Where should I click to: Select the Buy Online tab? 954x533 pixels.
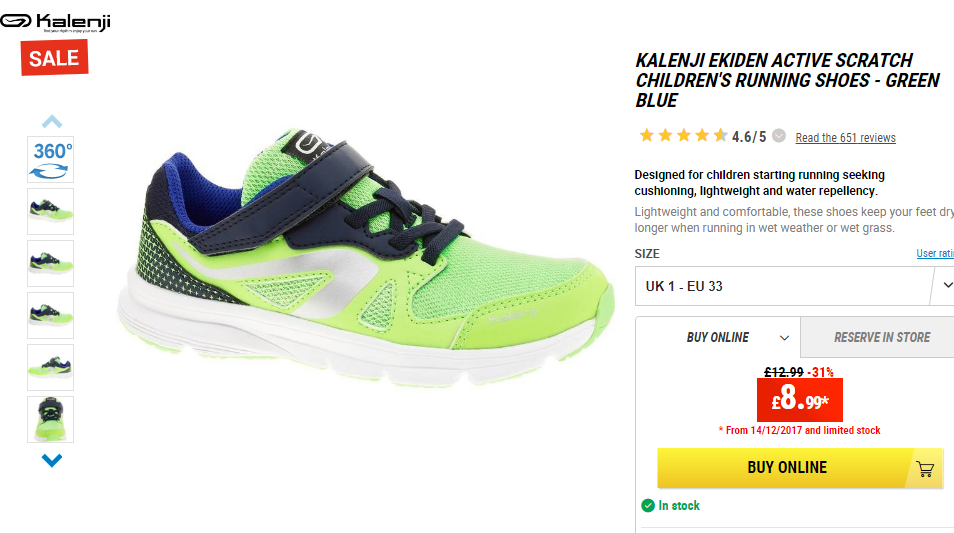tap(718, 337)
